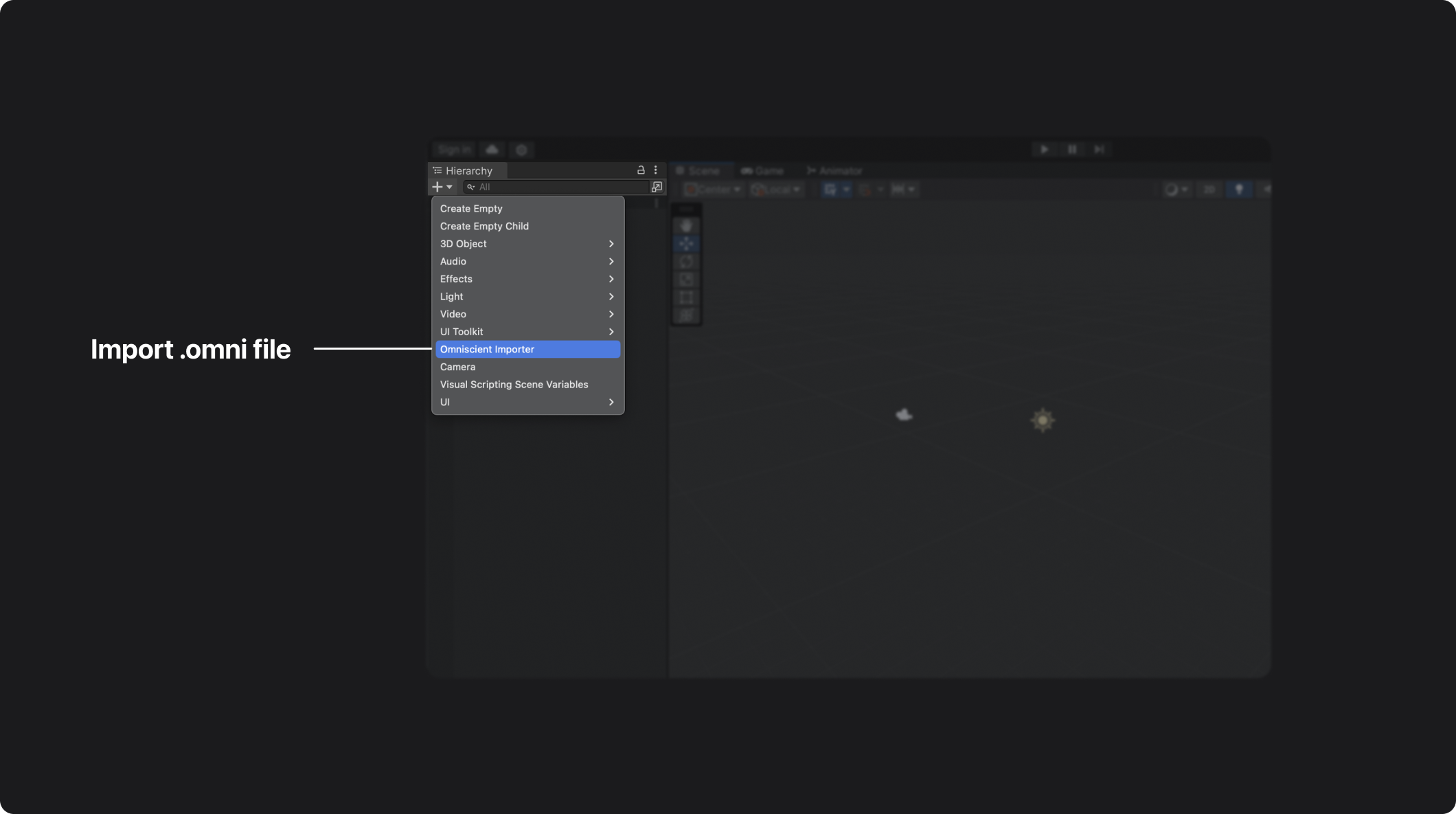Click the search All filter icon
Viewport: 1456px width, 814px height.
pos(470,187)
